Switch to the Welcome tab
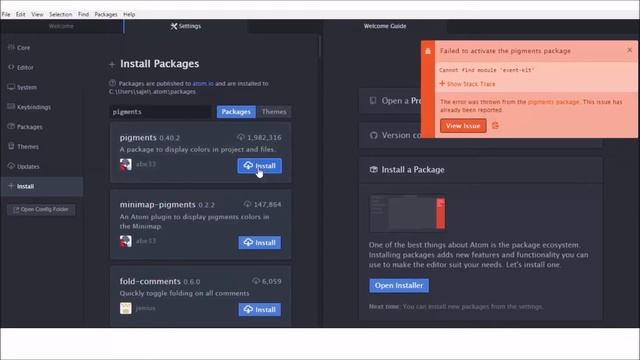The width and height of the screenshot is (640, 360). (61, 26)
